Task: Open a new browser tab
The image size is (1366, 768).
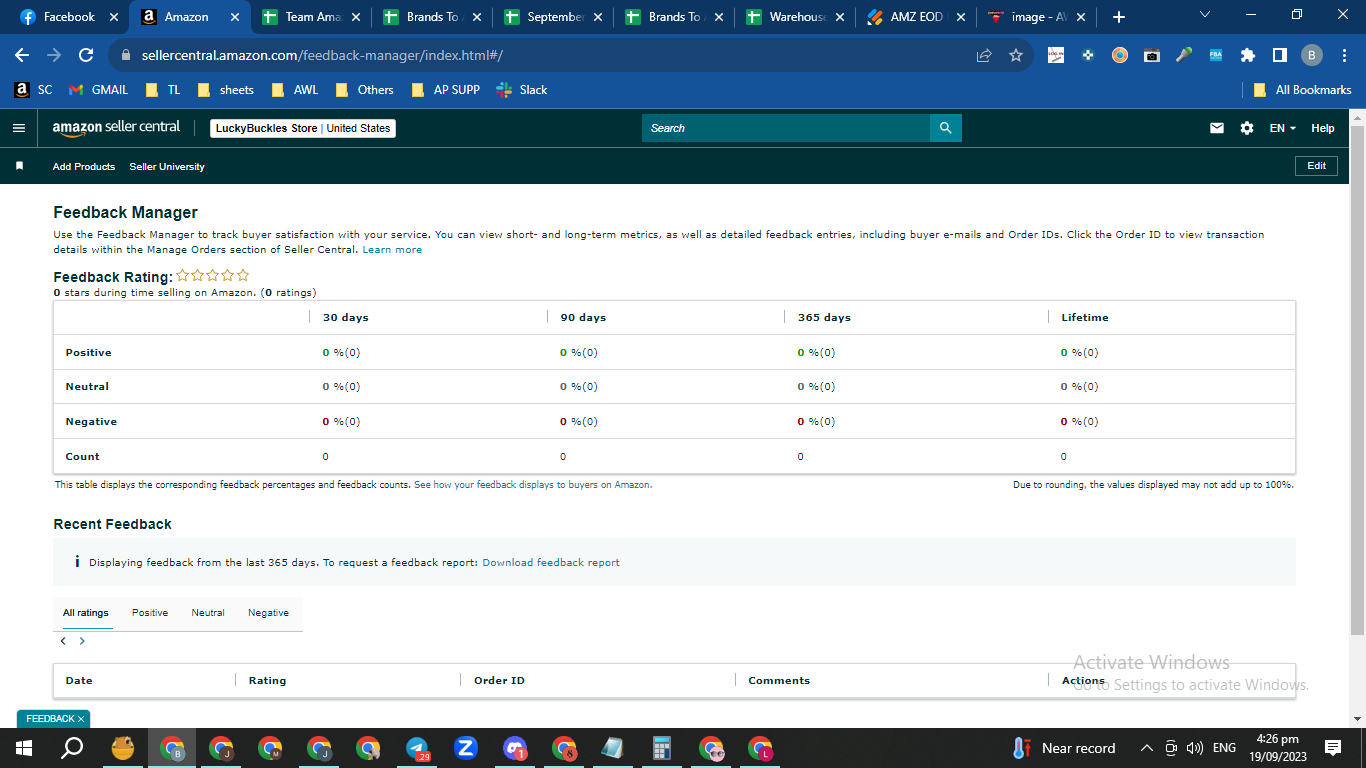Action: 1119,17
